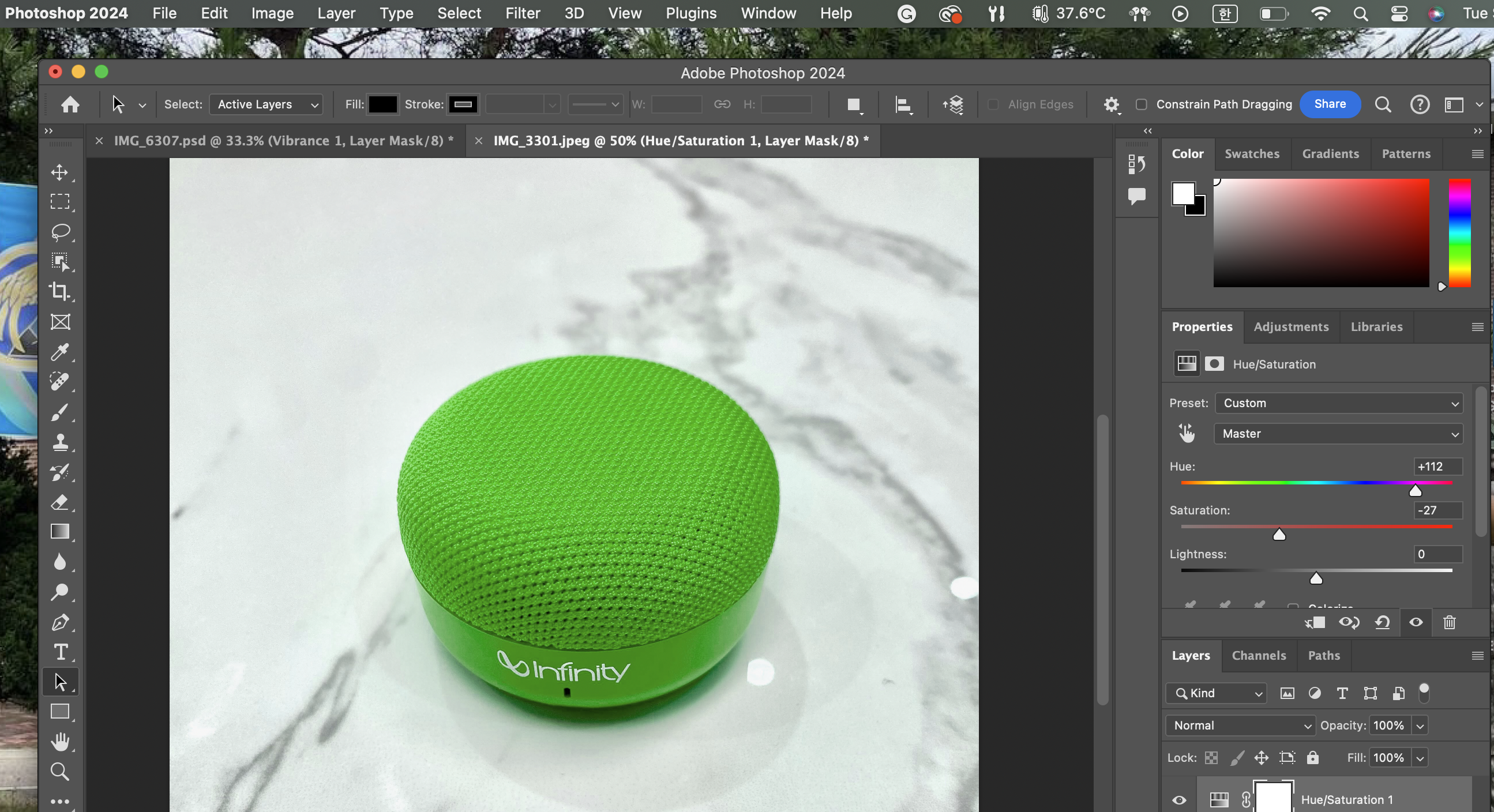This screenshot has height=812, width=1494.
Task: Click the Hue value input field
Action: click(1437, 467)
